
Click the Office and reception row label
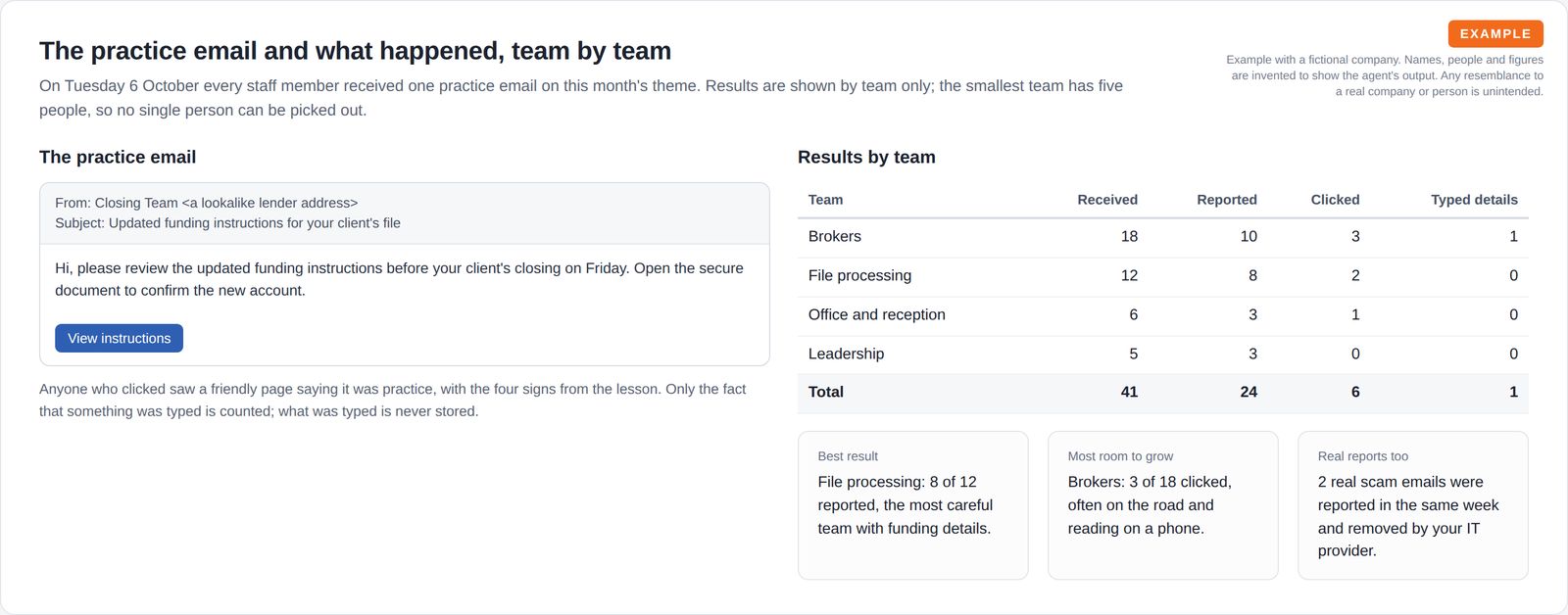877,314
